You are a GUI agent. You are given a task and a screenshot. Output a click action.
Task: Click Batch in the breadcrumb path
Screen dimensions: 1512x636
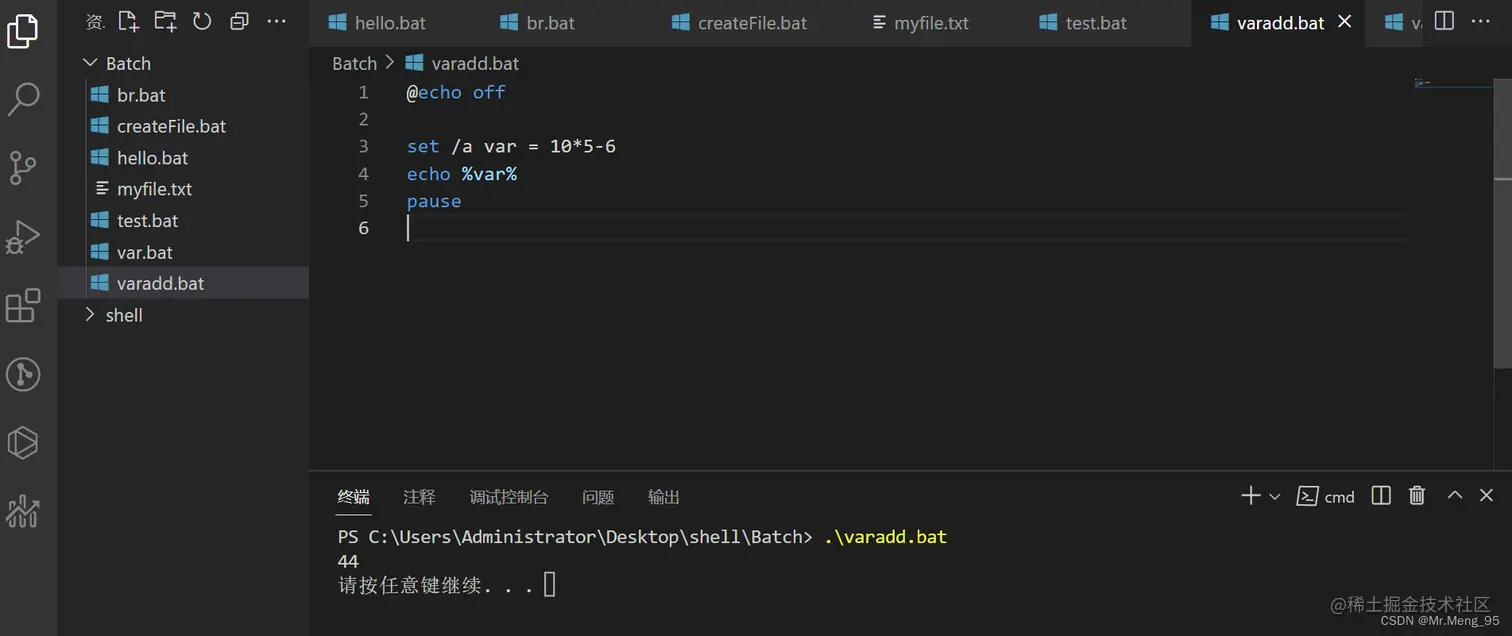pos(354,63)
